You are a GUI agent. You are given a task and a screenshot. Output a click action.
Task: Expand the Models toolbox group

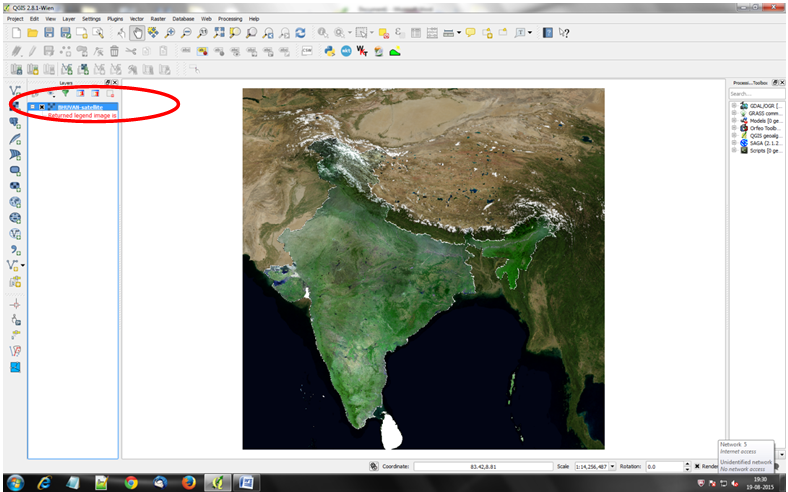pos(734,121)
